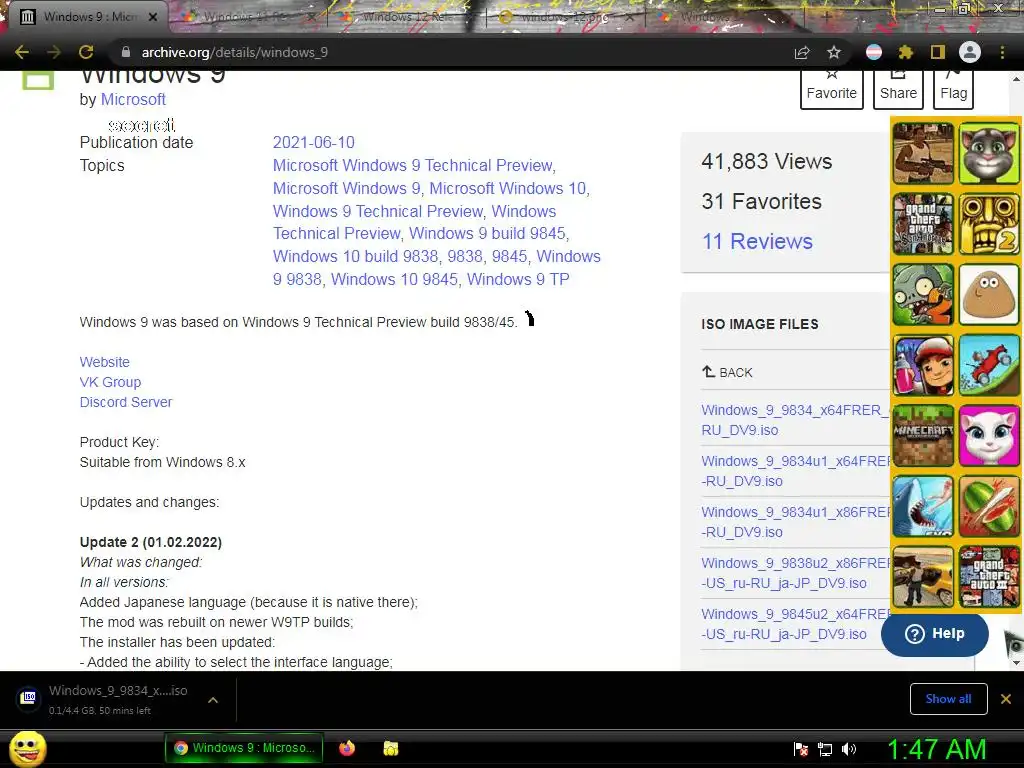Go back using the browser back arrow
Screen dimensions: 1024x768
coord(22,52)
